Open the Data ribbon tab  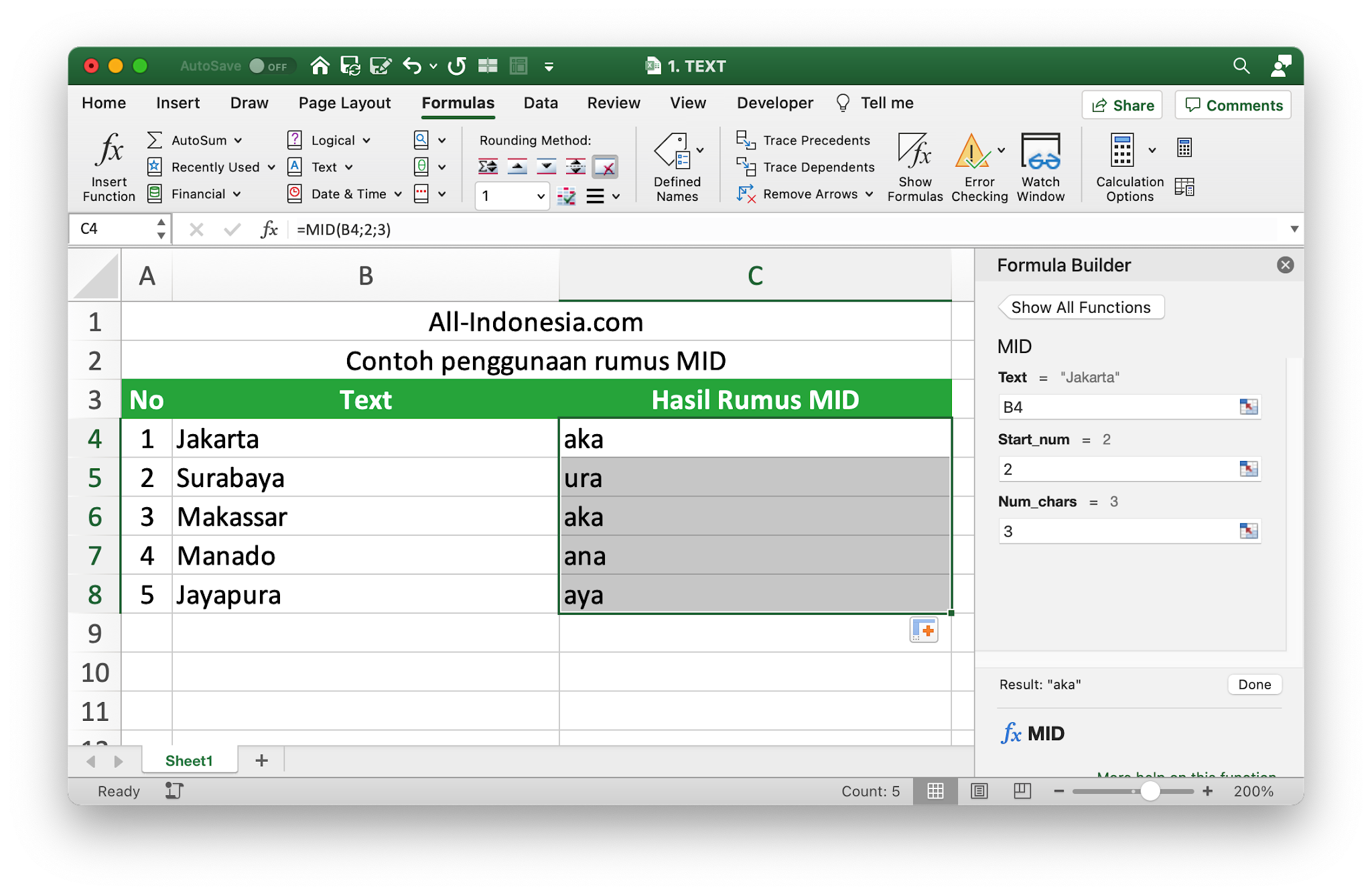pyautogui.click(x=540, y=103)
